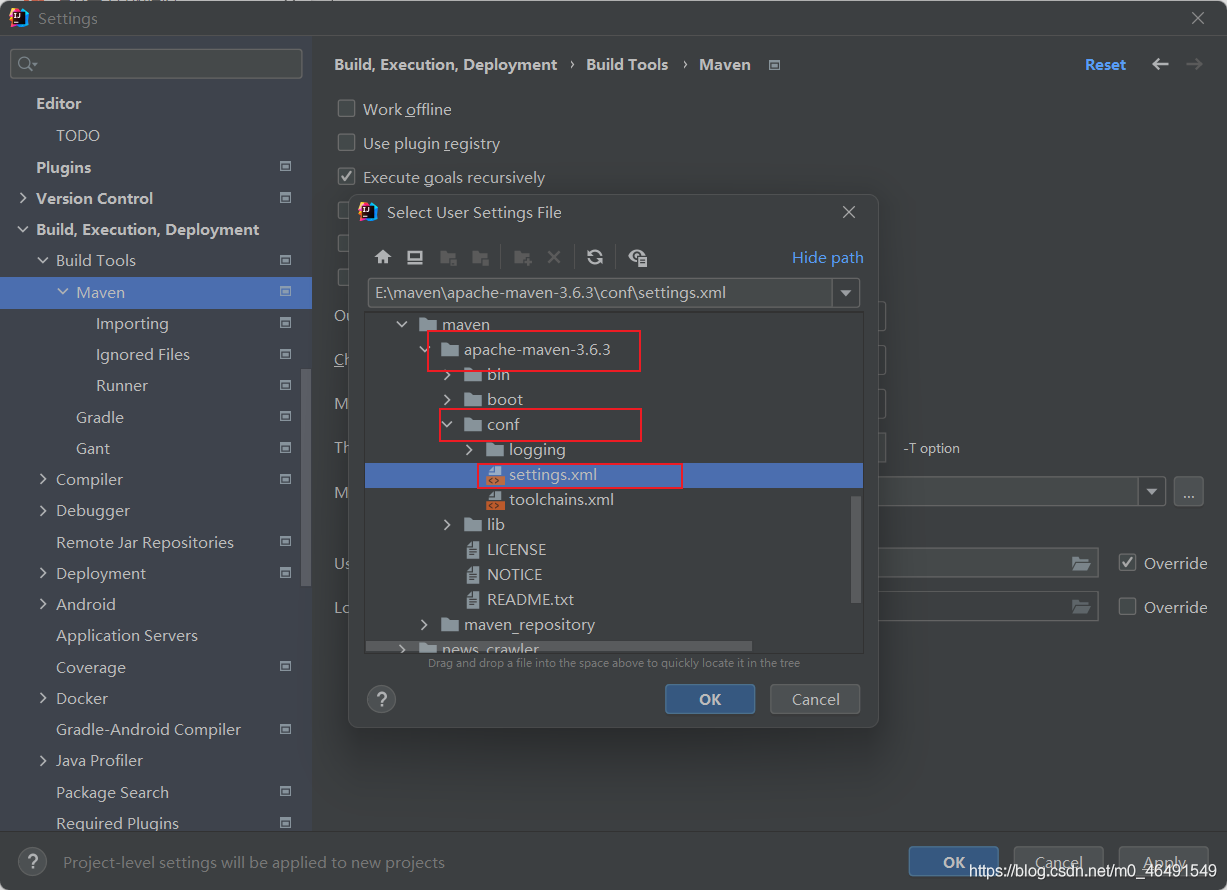Open Ignored Files settings page
The height and width of the screenshot is (890, 1227).
(143, 354)
